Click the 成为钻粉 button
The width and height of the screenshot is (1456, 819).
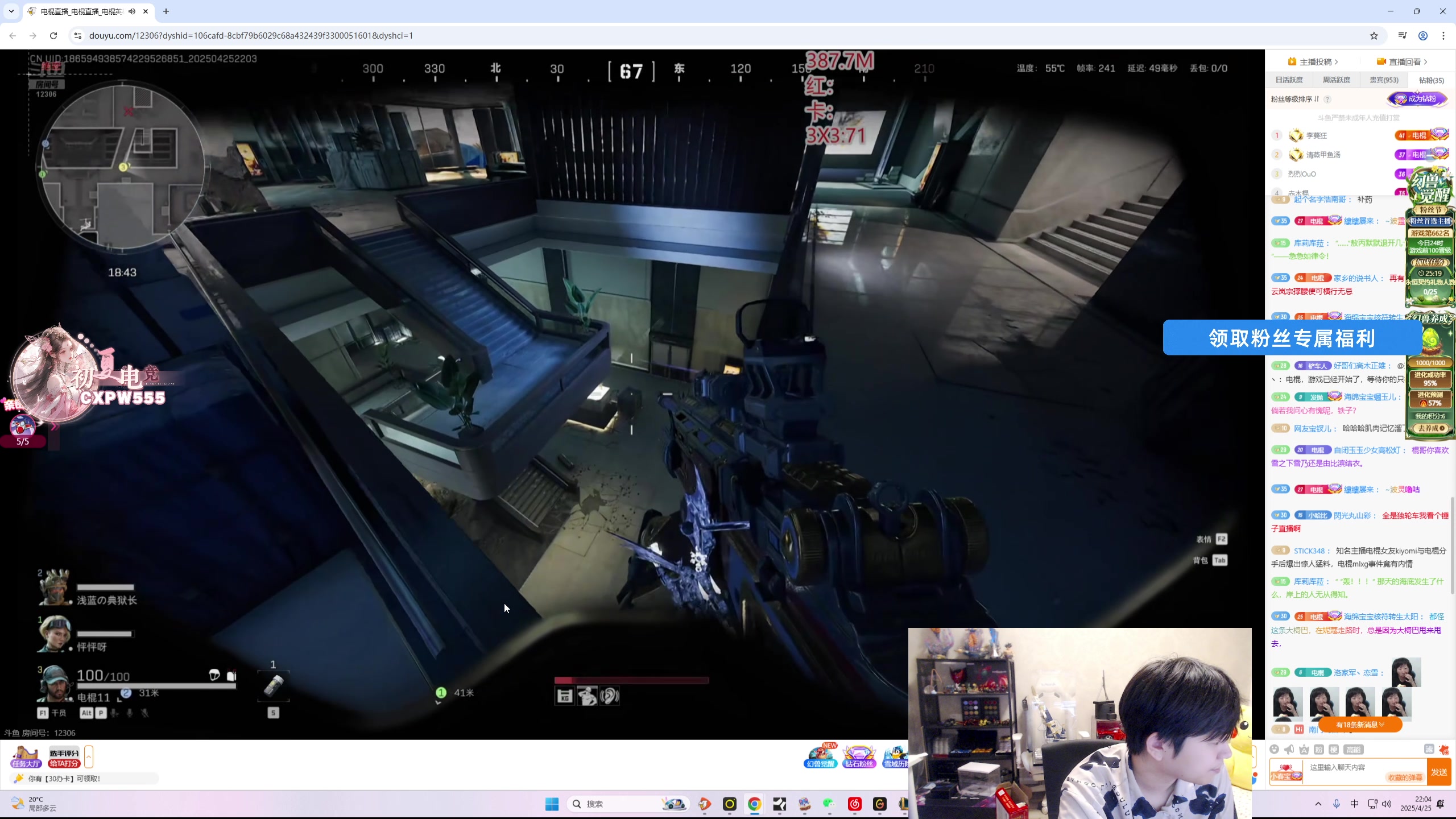click(1417, 99)
